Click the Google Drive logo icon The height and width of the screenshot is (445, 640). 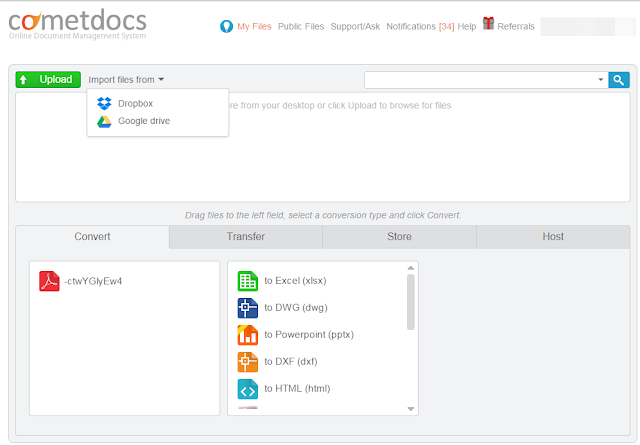tap(104, 122)
